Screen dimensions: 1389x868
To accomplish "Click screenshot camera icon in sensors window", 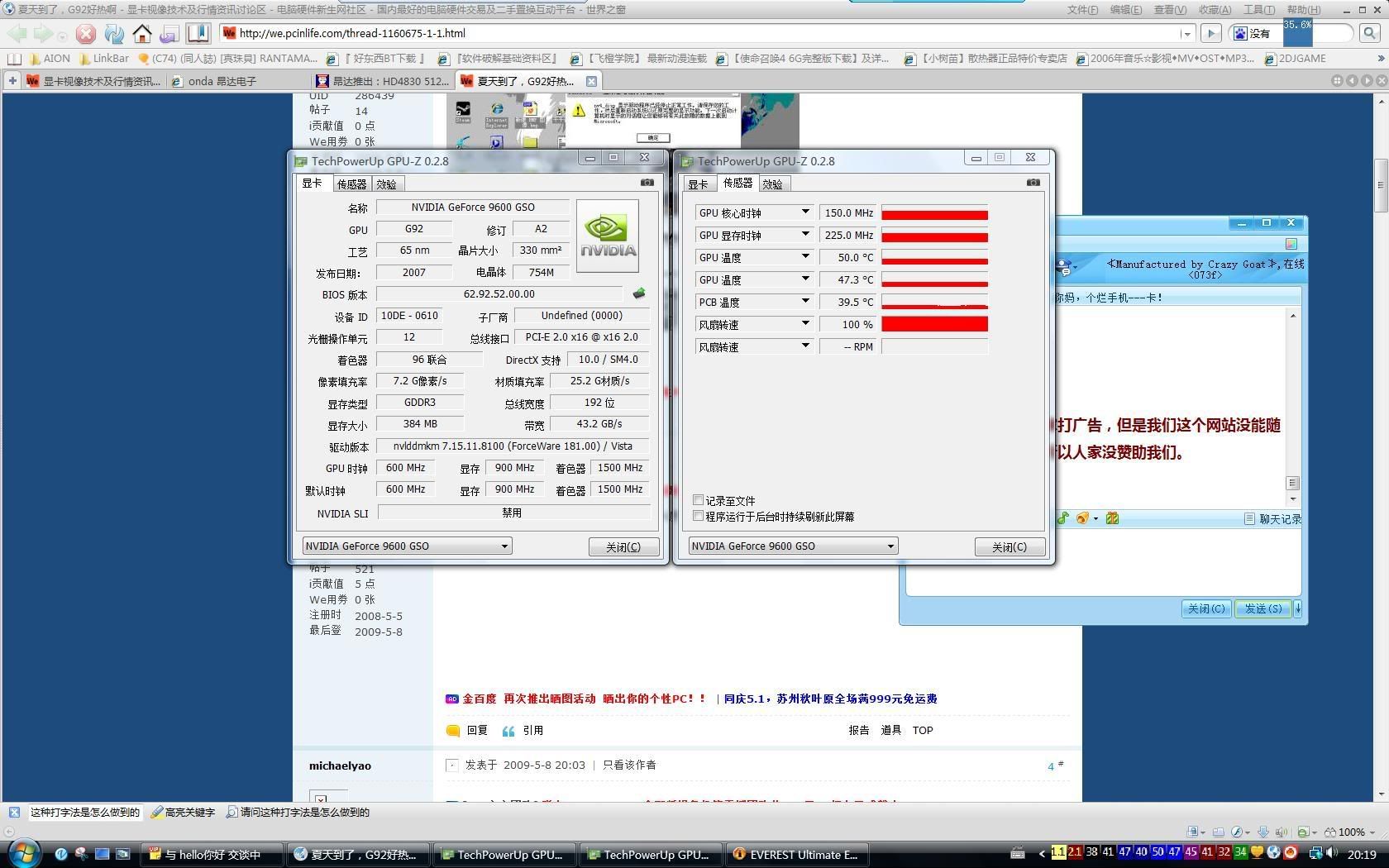I will (1033, 183).
